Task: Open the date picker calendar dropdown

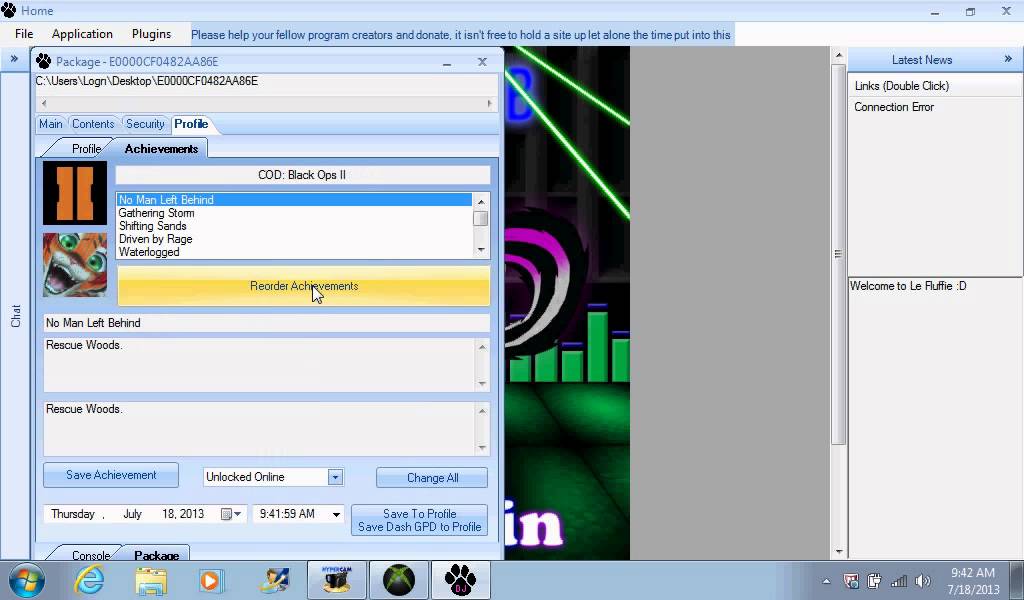Action: click(x=231, y=514)
